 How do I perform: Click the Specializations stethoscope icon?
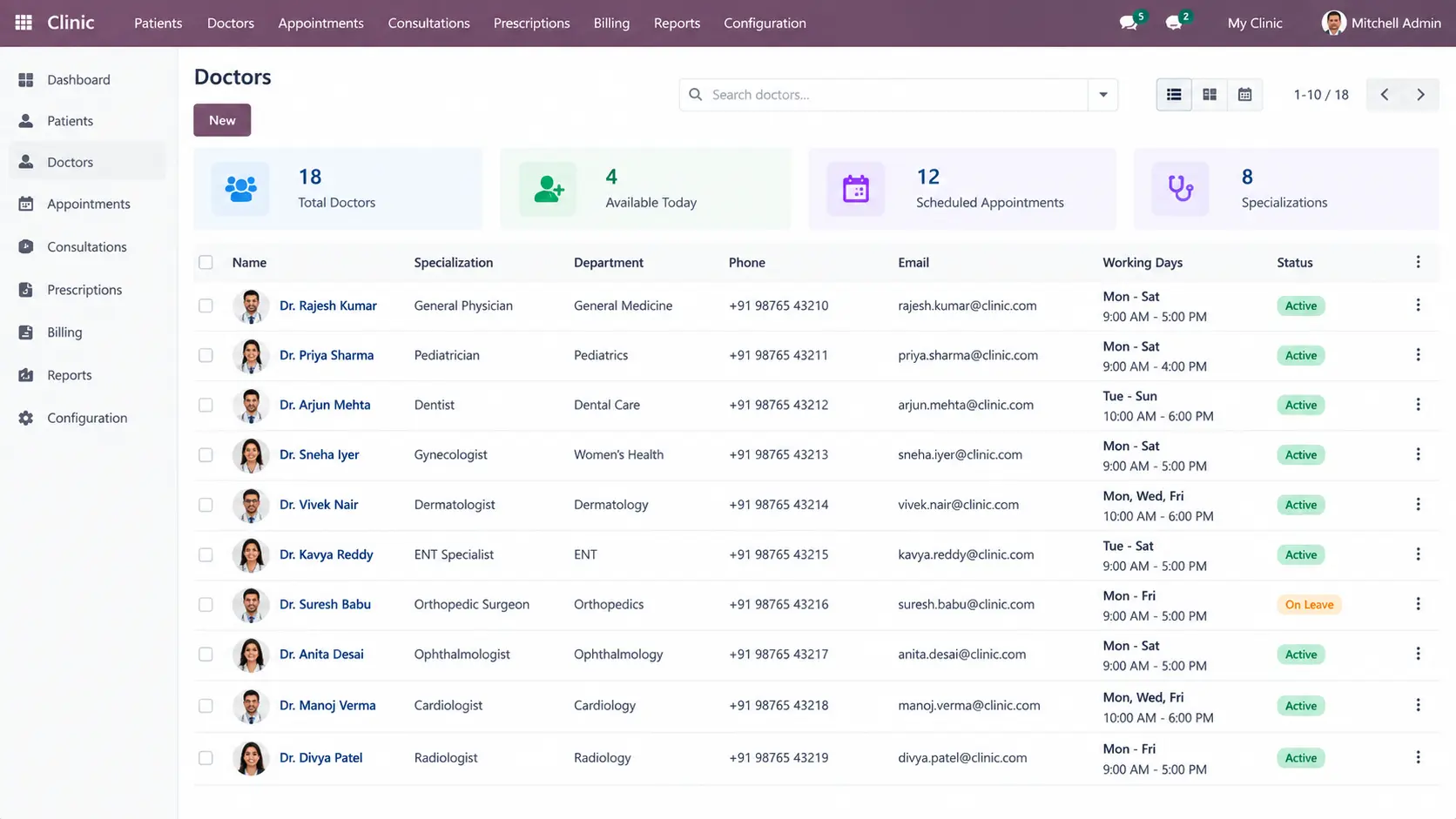[x=1180, y=189]
